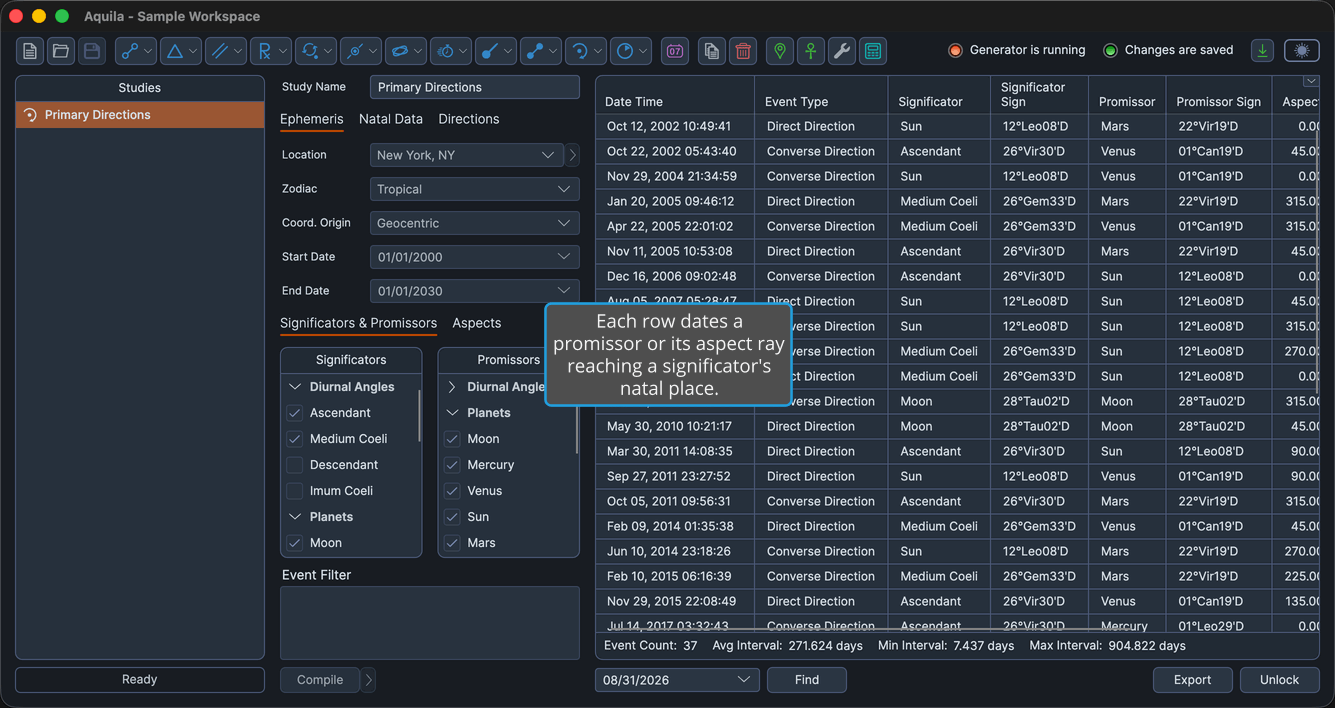This screenshot has width=1335, height=708.
Task: Open the purple calendar 07 icon
Action: click(x=675, y=51)
